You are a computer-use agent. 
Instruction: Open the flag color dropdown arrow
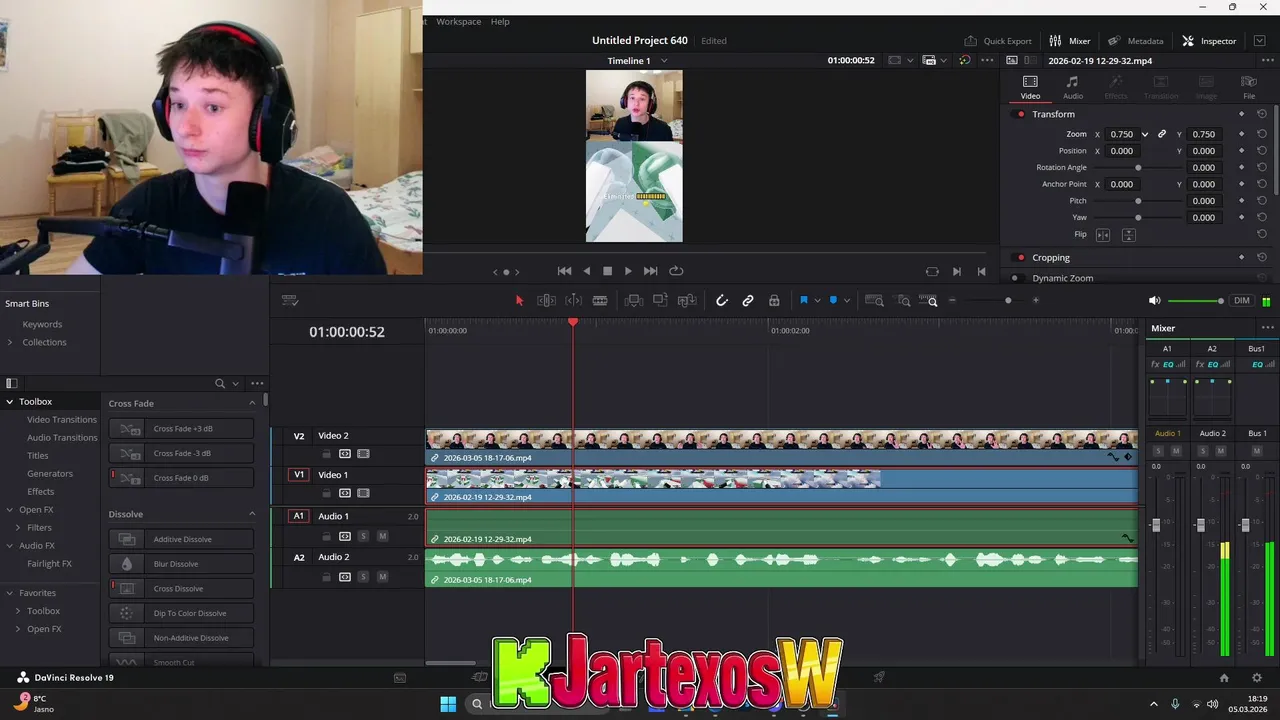click(x=817, y=300)
